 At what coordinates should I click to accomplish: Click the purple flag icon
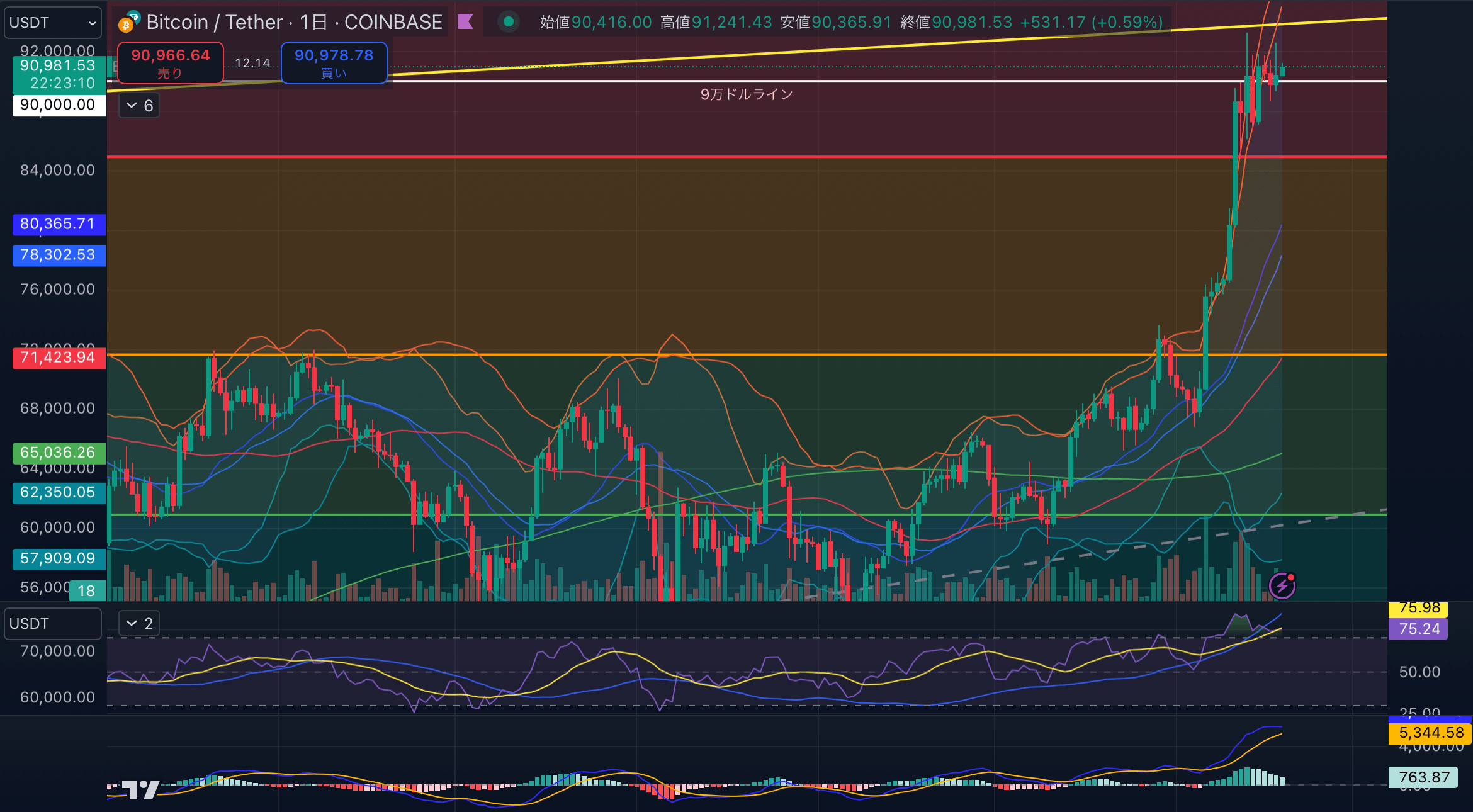click(465, 22)
